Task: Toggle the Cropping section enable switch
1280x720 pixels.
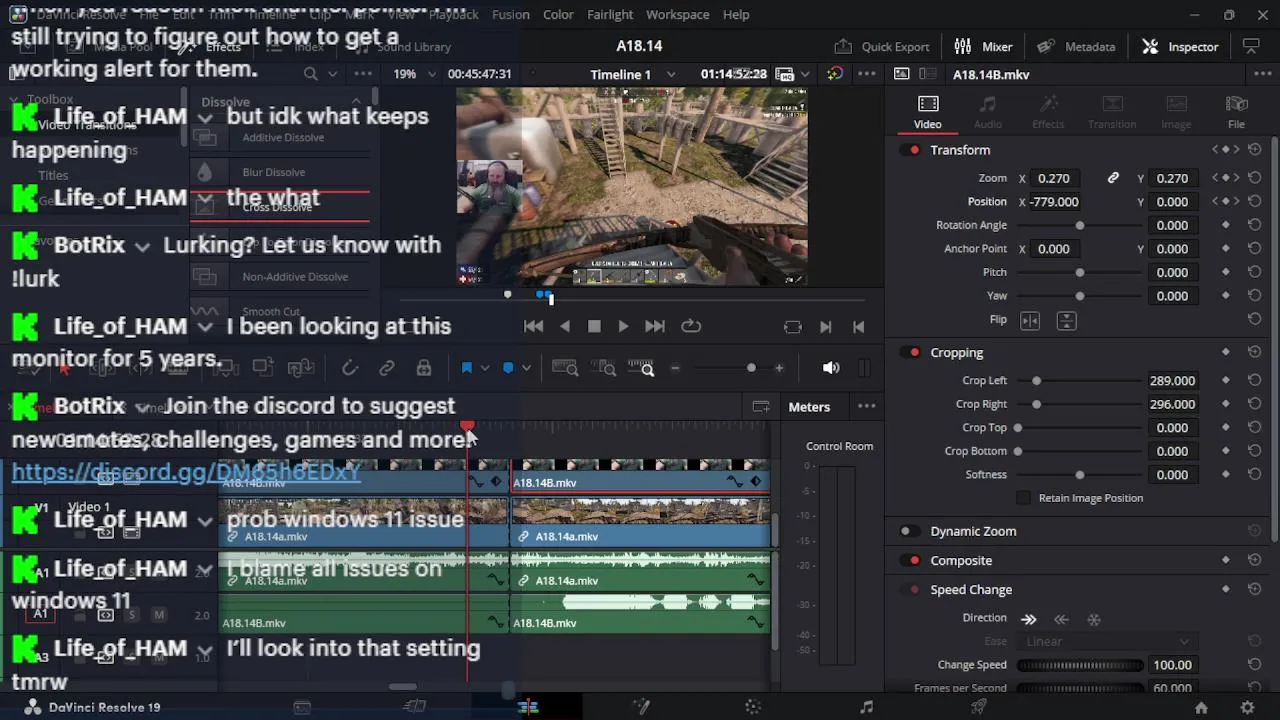Action: pos(910,353)
